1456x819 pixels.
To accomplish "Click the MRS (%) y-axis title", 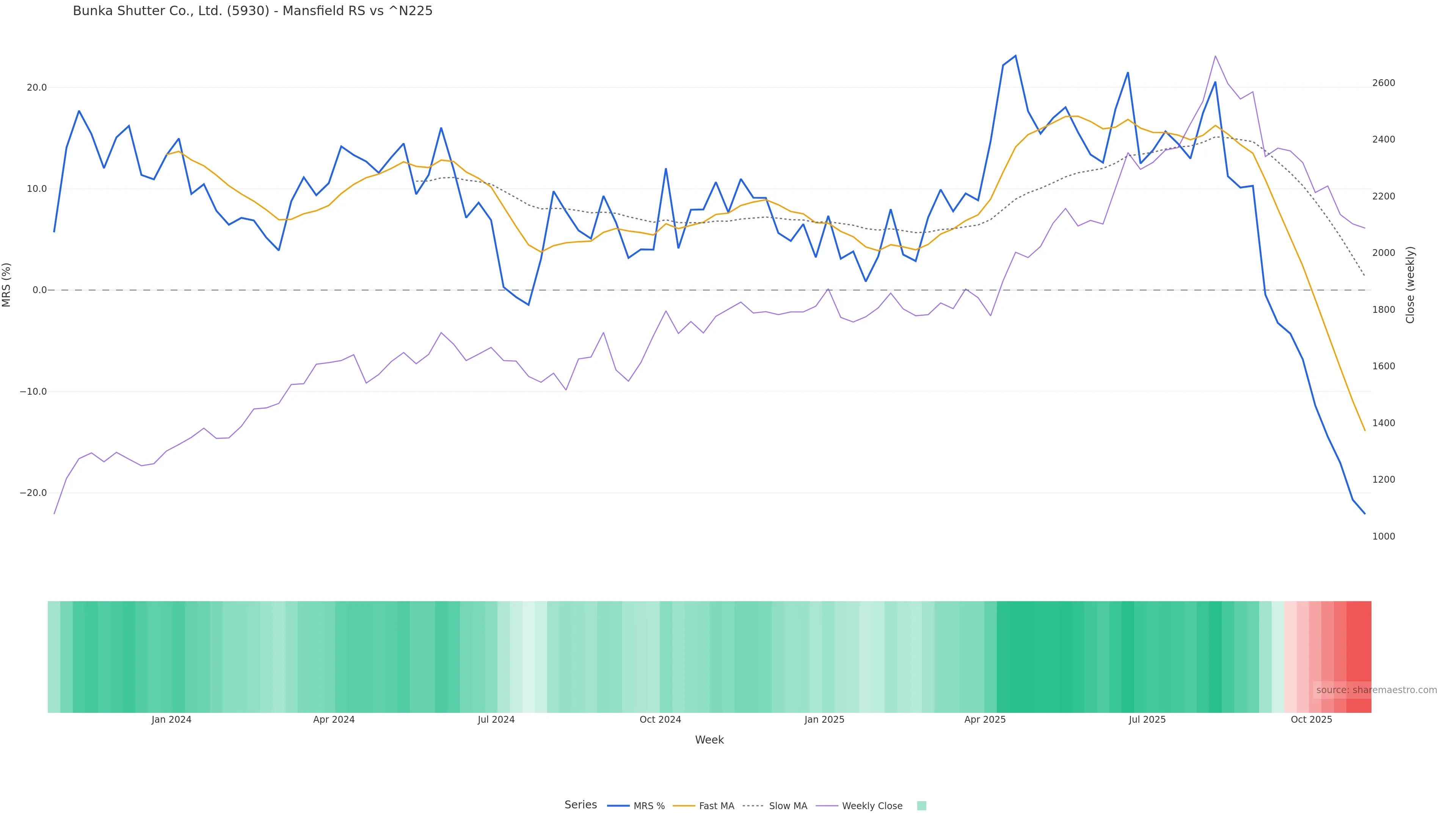I will (7, 285).
